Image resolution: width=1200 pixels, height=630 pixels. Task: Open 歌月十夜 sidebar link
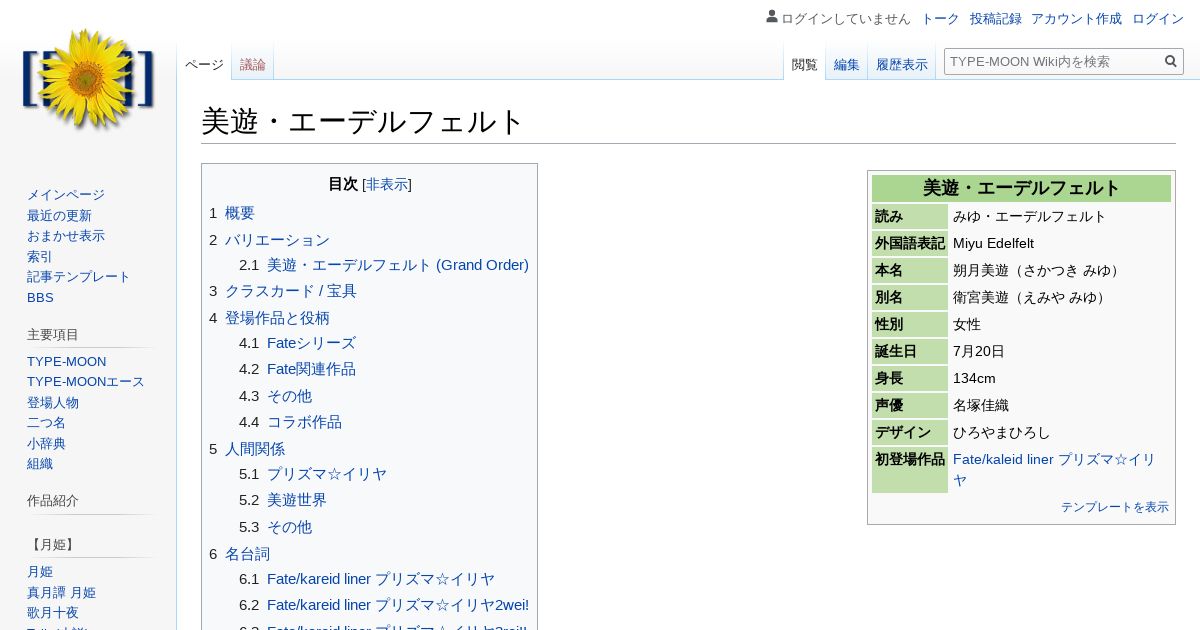(53, 613)
